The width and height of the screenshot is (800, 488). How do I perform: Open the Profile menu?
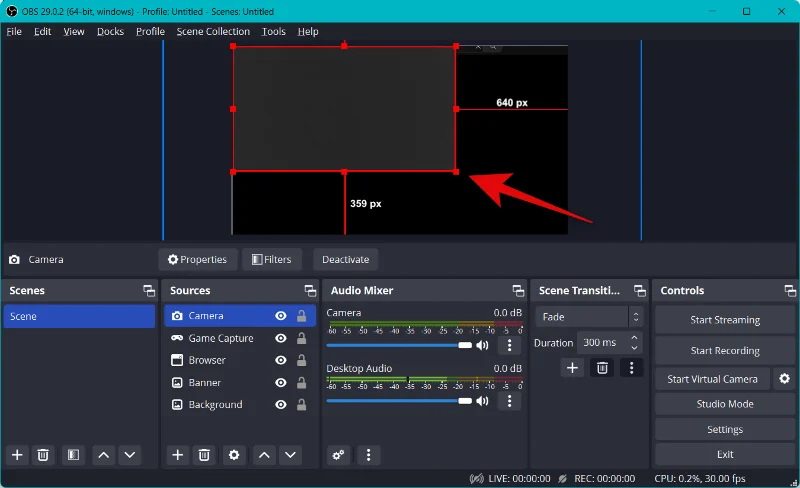point(150,32)
